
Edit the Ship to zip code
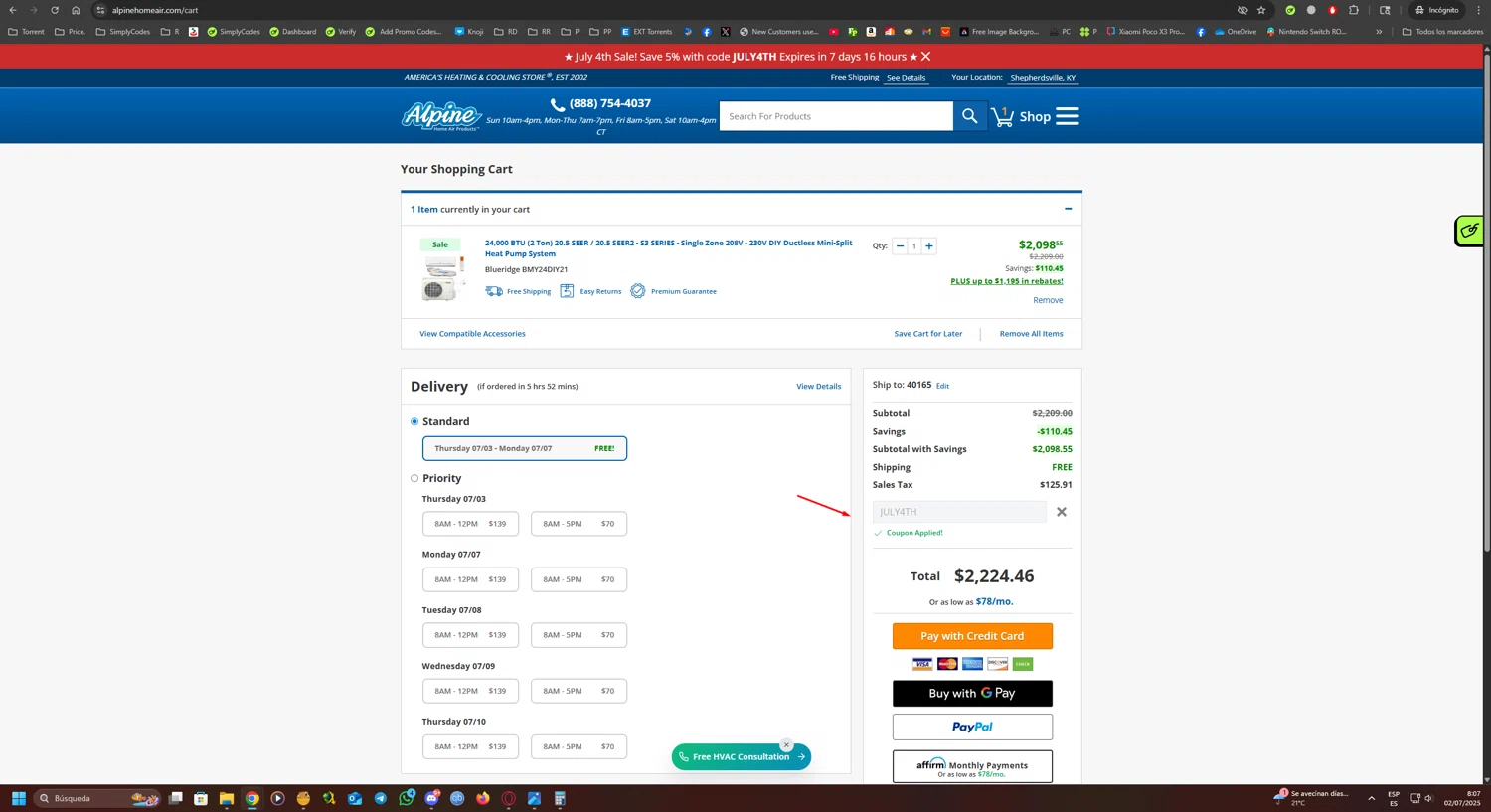pos(942,386)
